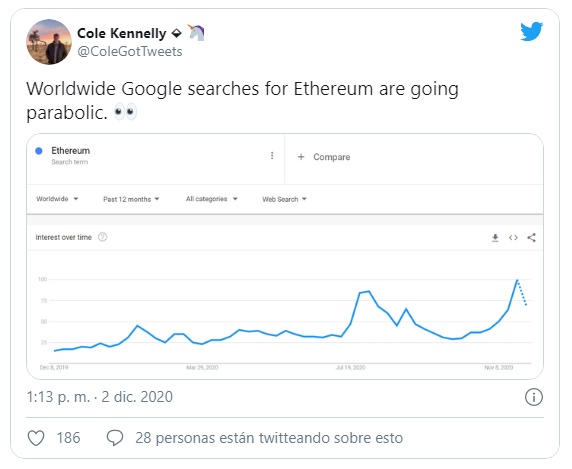Expand the Web Search type dropdown
572x469 pixels.
point(285,199)
